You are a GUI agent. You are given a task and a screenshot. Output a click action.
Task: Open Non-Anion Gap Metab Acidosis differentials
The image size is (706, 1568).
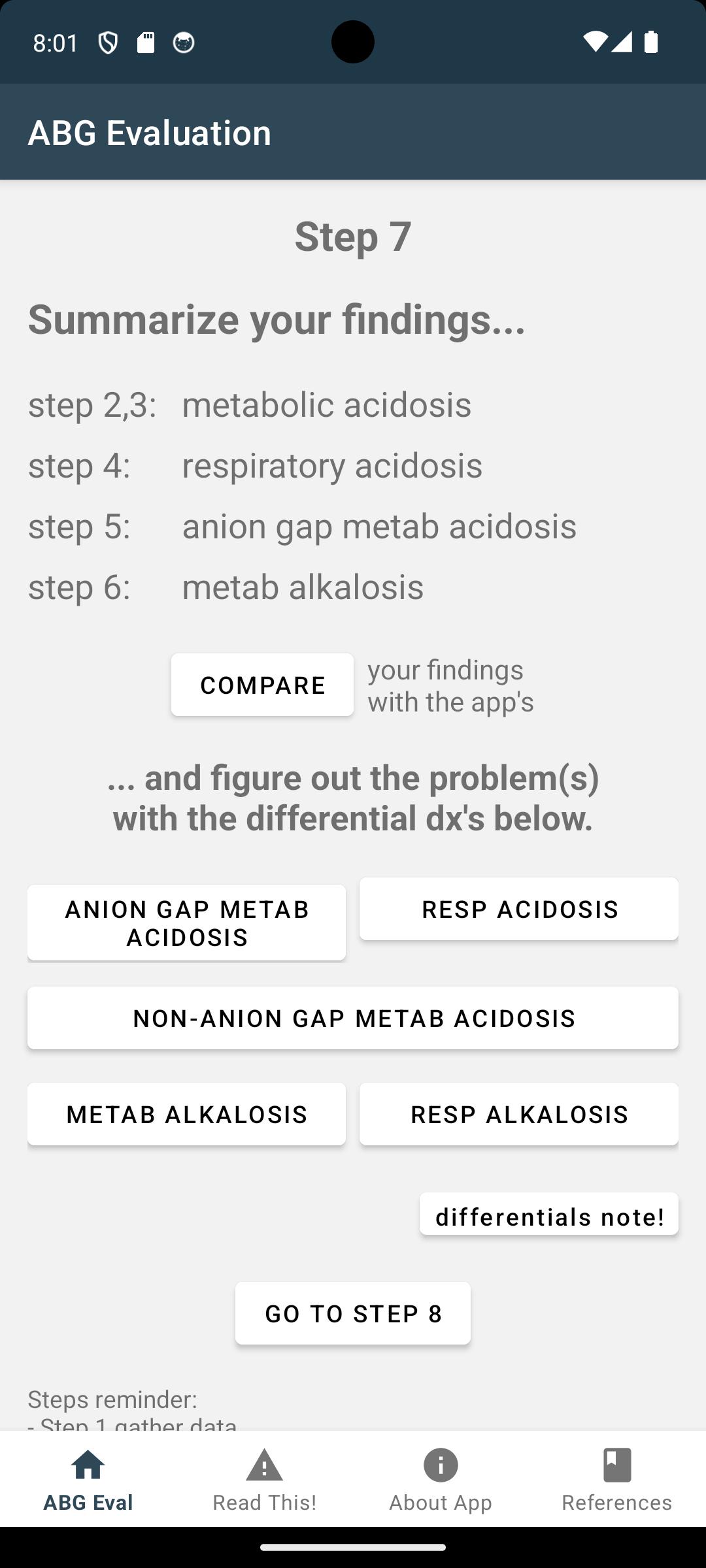(353, 1018)
